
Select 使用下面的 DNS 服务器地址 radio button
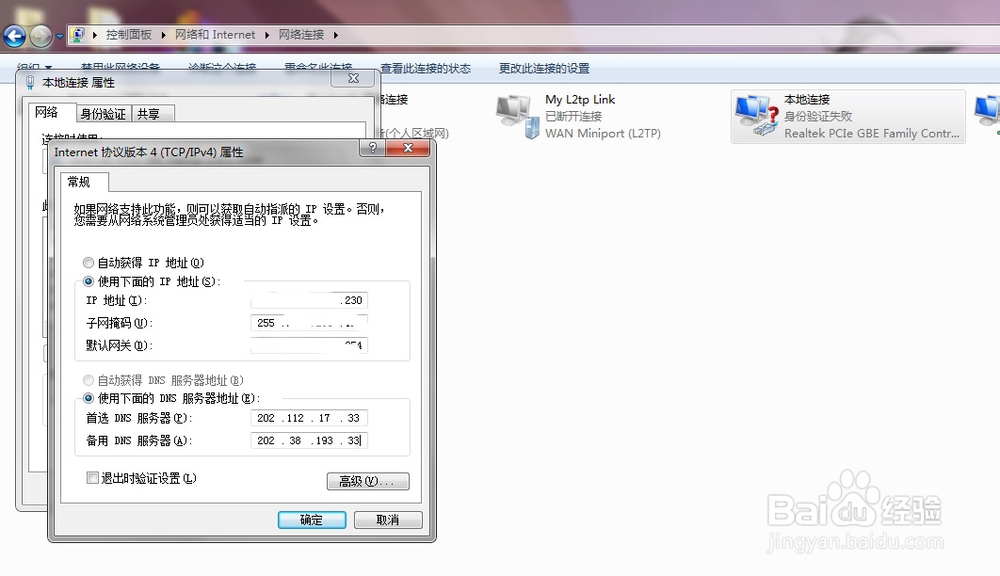89,399
